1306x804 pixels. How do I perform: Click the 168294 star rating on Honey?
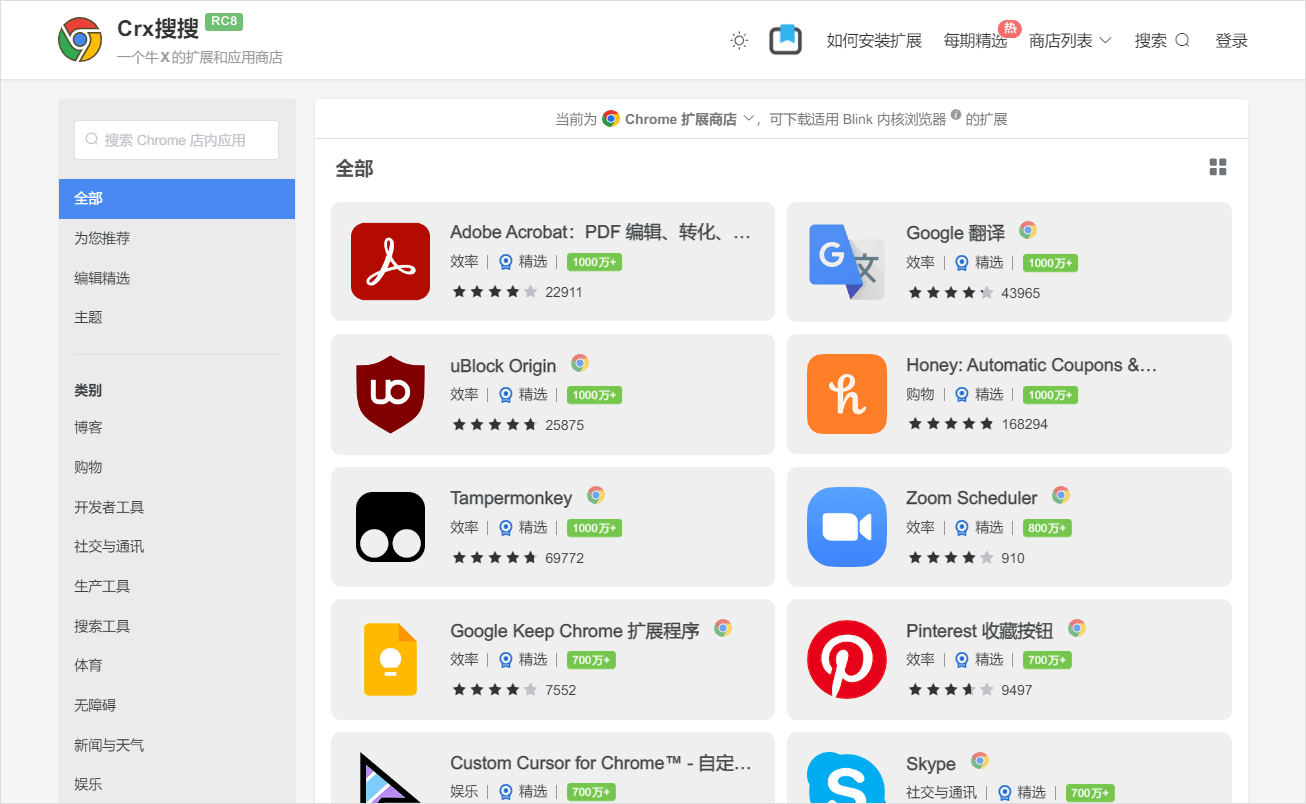978,424
